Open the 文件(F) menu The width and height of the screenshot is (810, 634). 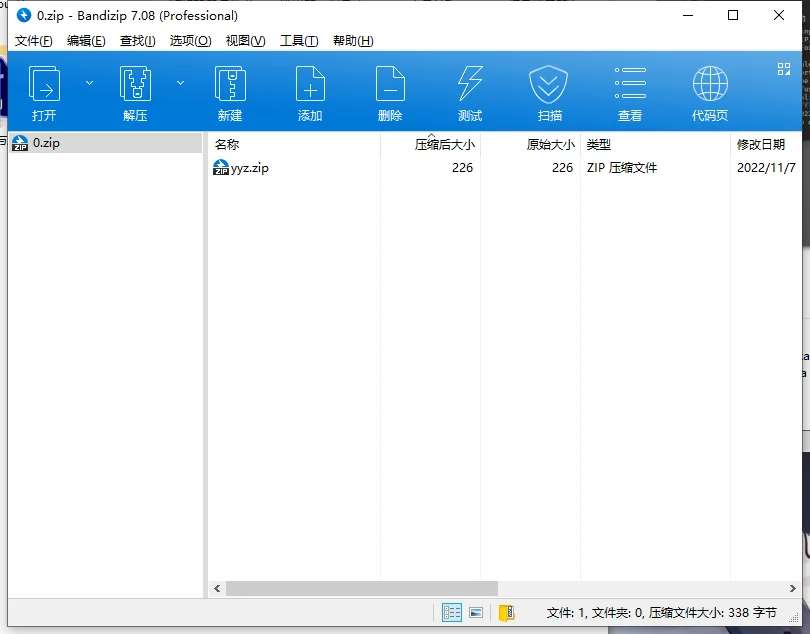(34, 41)
